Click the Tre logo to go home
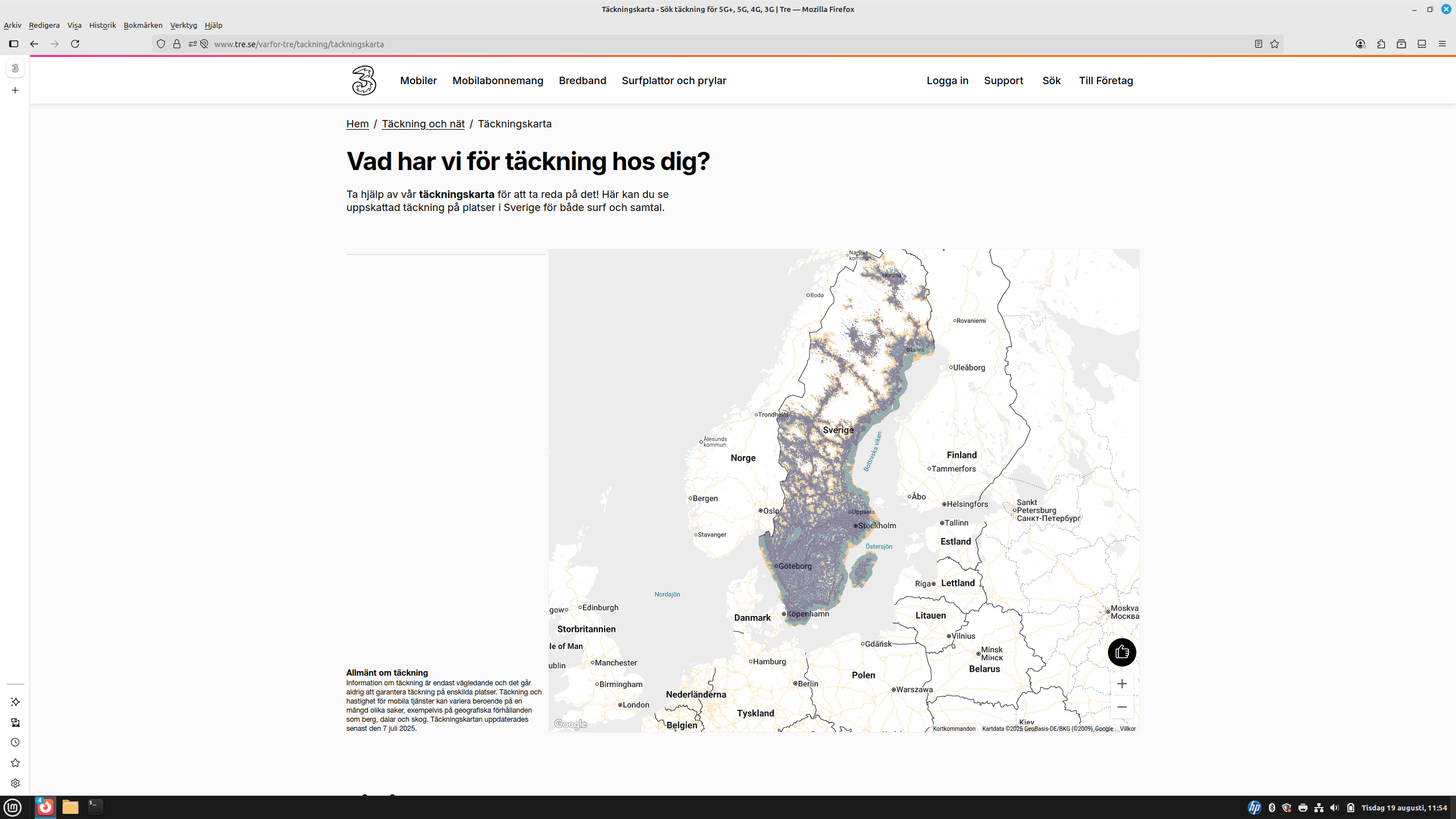The width and height of the screenshot is (1456, 819). point(364,80)
